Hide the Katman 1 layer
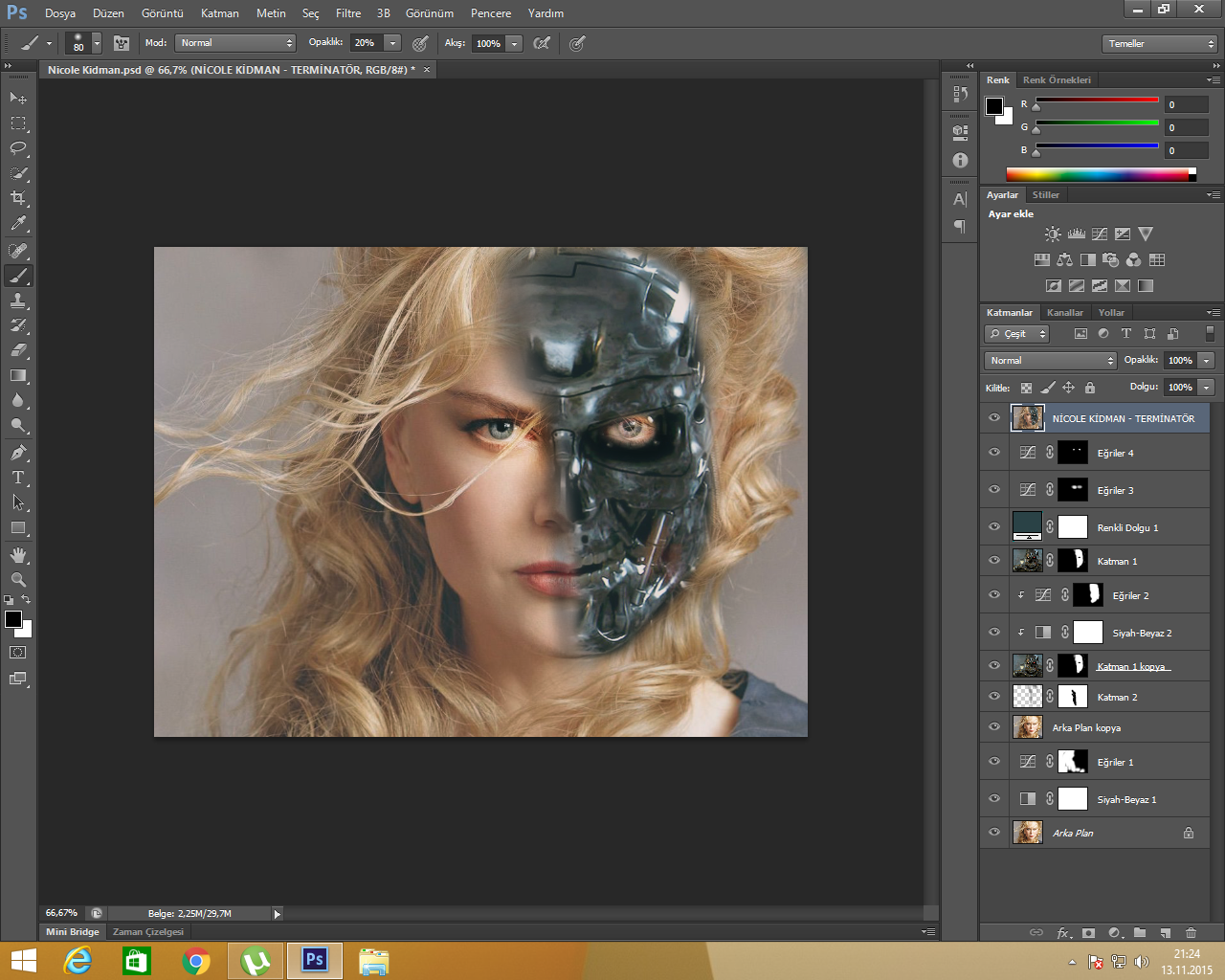1225x980 pixels. (x=994, y=560)
